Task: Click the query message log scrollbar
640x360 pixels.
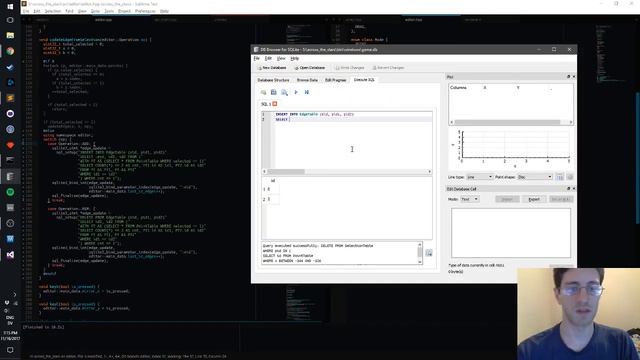Action: tap(420, 253)
